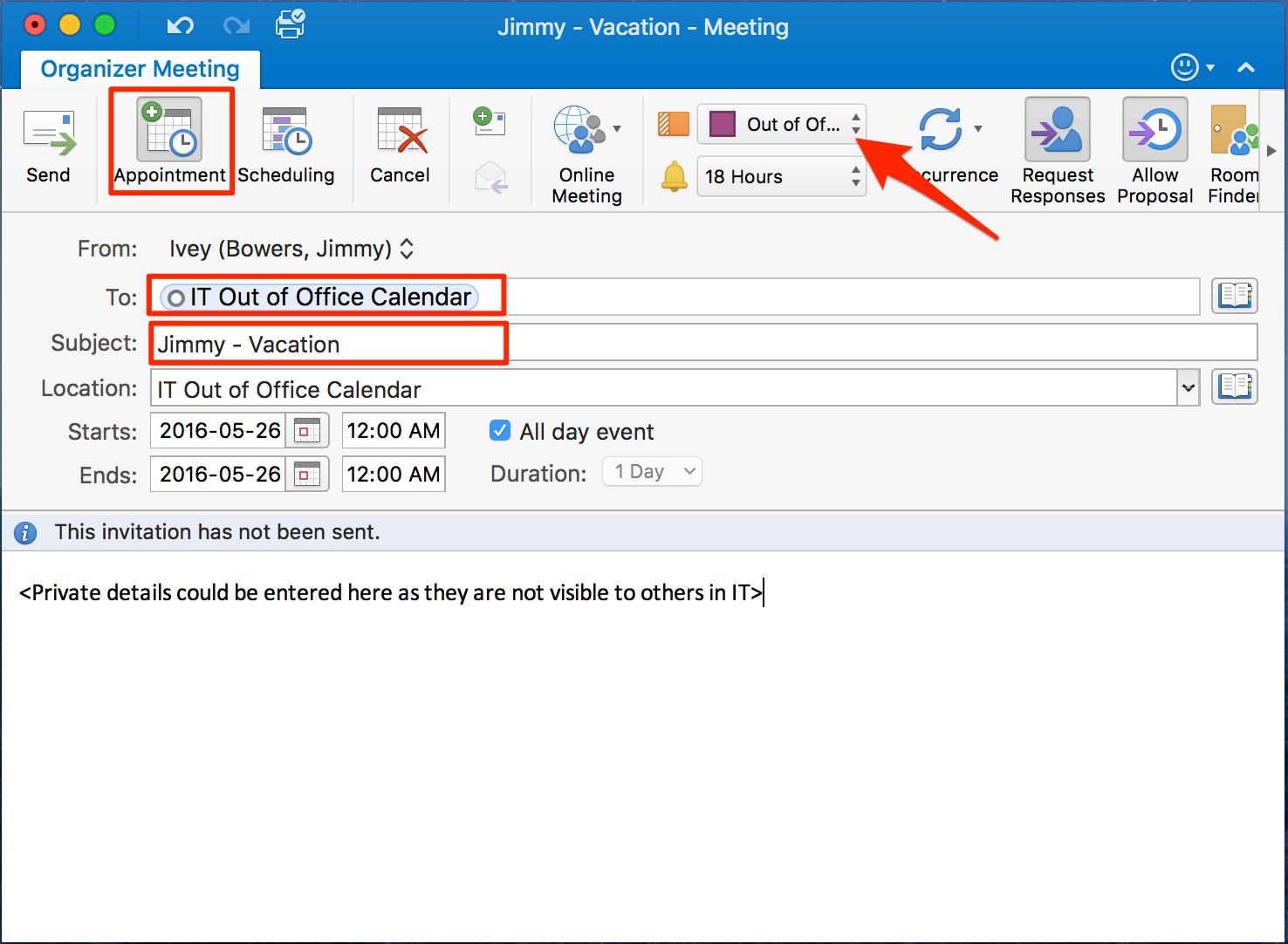Image resolution: width=1288 pixels, height=944 pixels.
Task: Open address book next to To field
Action: point(1234,296)
